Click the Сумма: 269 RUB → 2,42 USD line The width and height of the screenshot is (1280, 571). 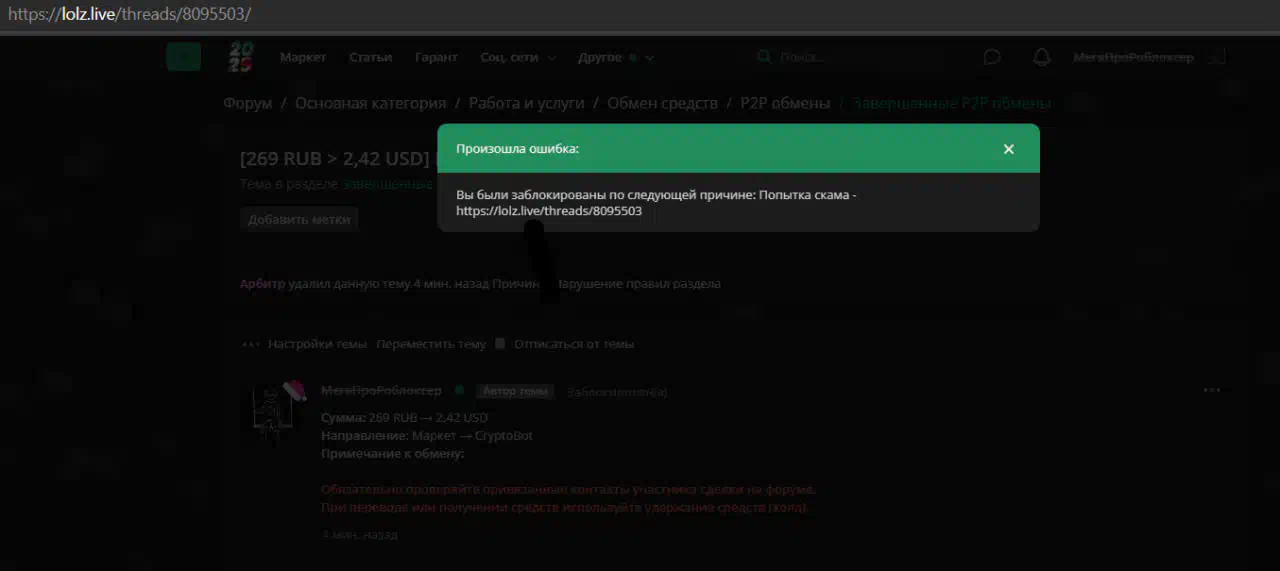404,418
